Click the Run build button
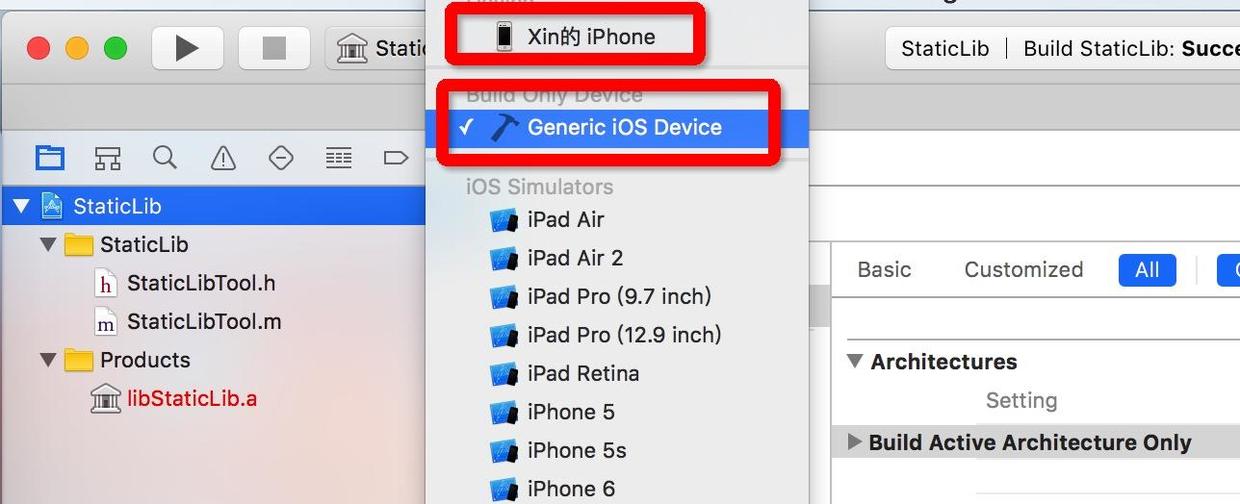 (x=186, y=48)
